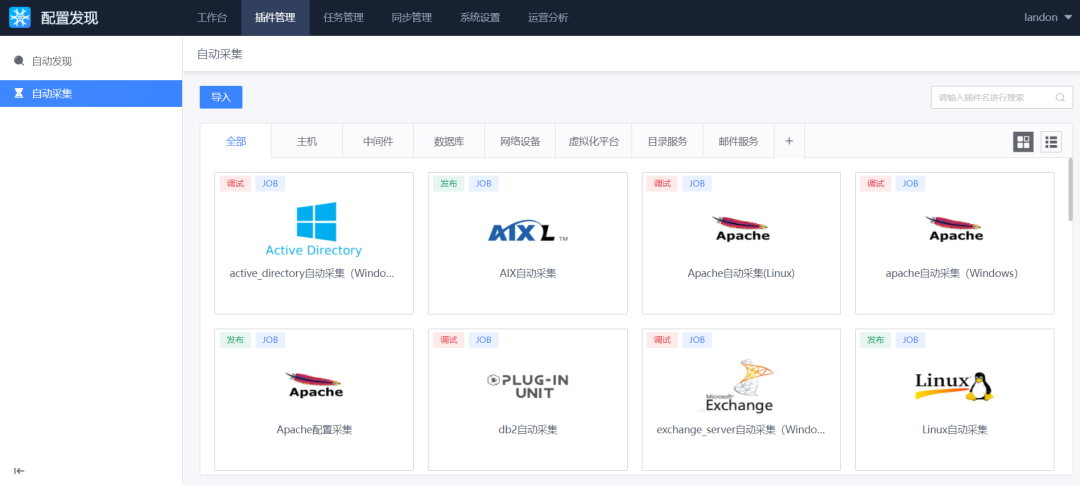
Task: Select the 目录服务 tab
Action: 667,141
